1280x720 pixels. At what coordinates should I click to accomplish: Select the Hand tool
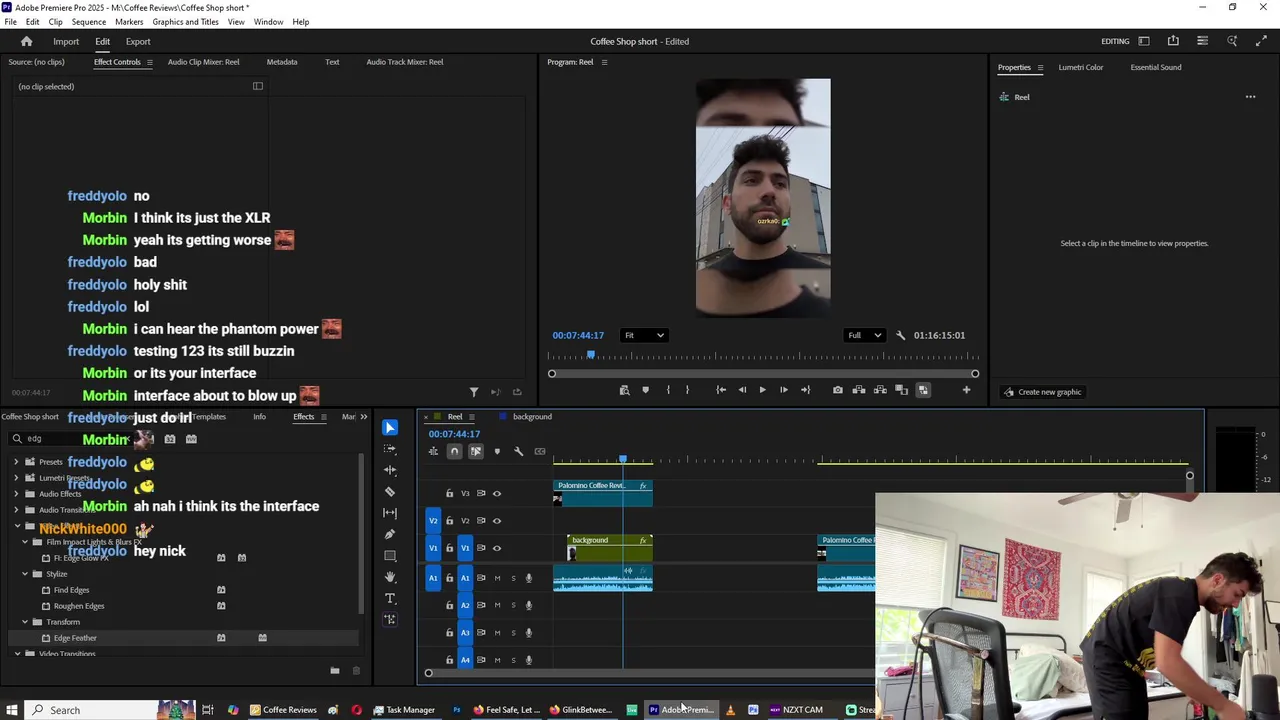(x=390, y=577)
